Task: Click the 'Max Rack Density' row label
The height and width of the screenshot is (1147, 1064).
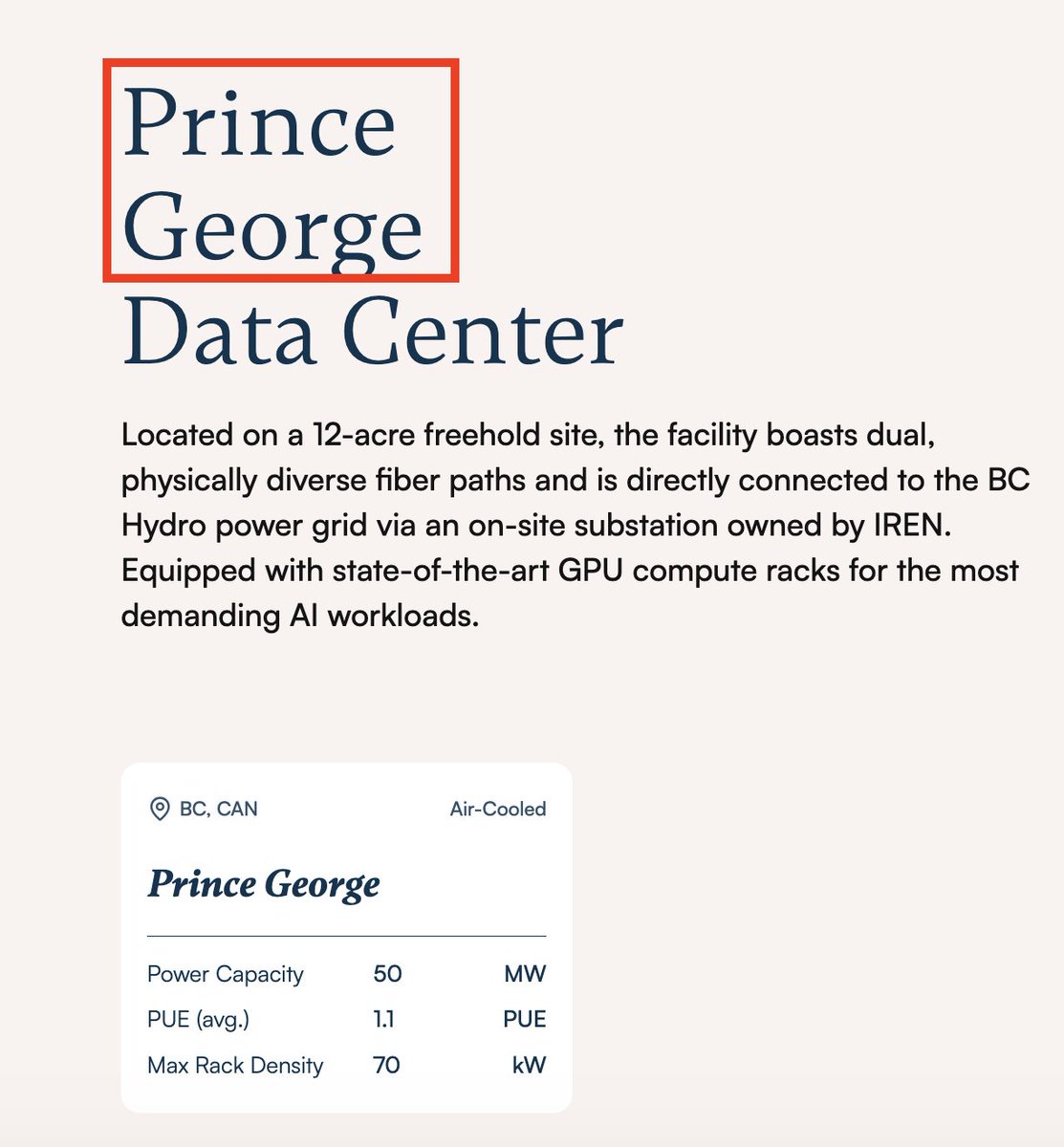Action: pos(235,1066)
